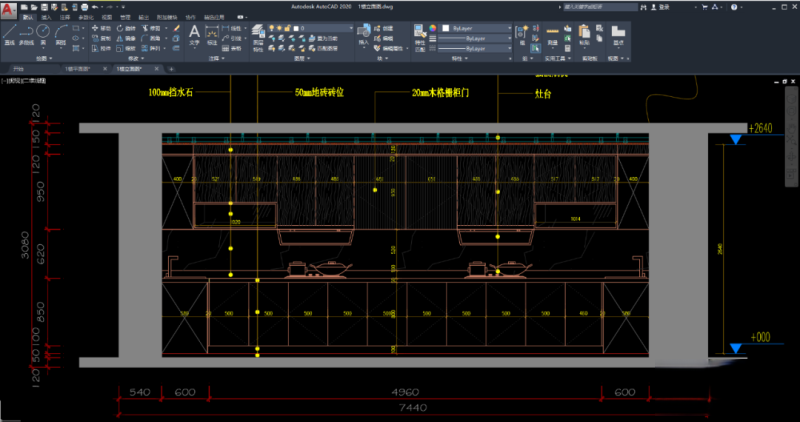Choose the Circle (圆) tool

point(45,32)
